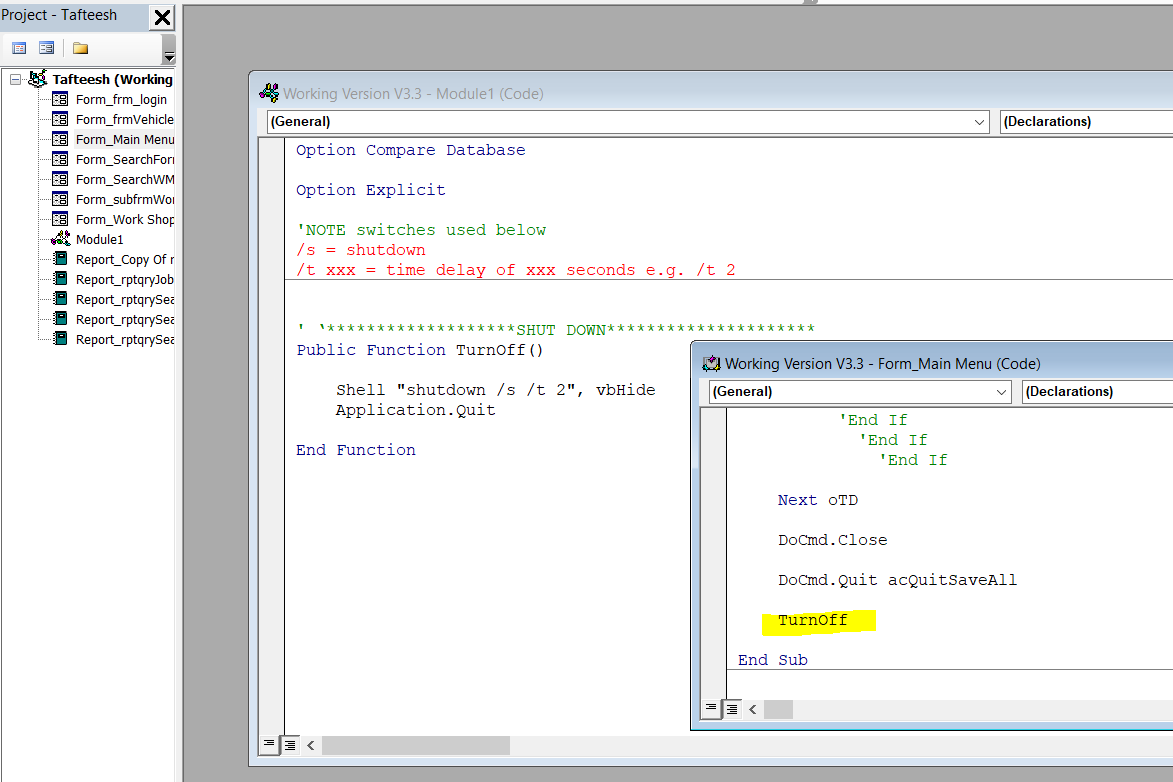Select Form_Work Shop form icon
The width and height of the screenshot is (1173, 782).
(60, 219)
